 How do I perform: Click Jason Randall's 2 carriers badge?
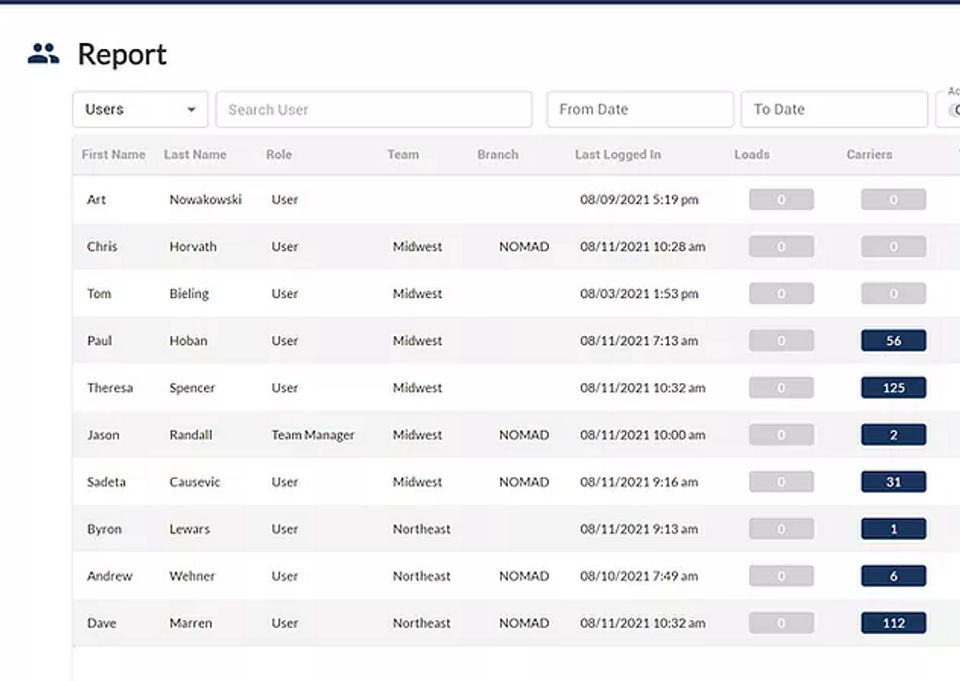pos(893,435)
